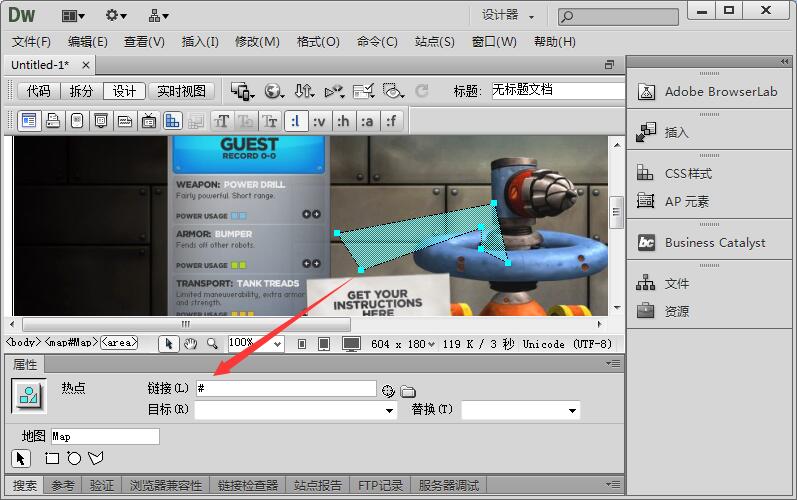
Task: Toggle the :h hover state button
Action: pos(343,121)
